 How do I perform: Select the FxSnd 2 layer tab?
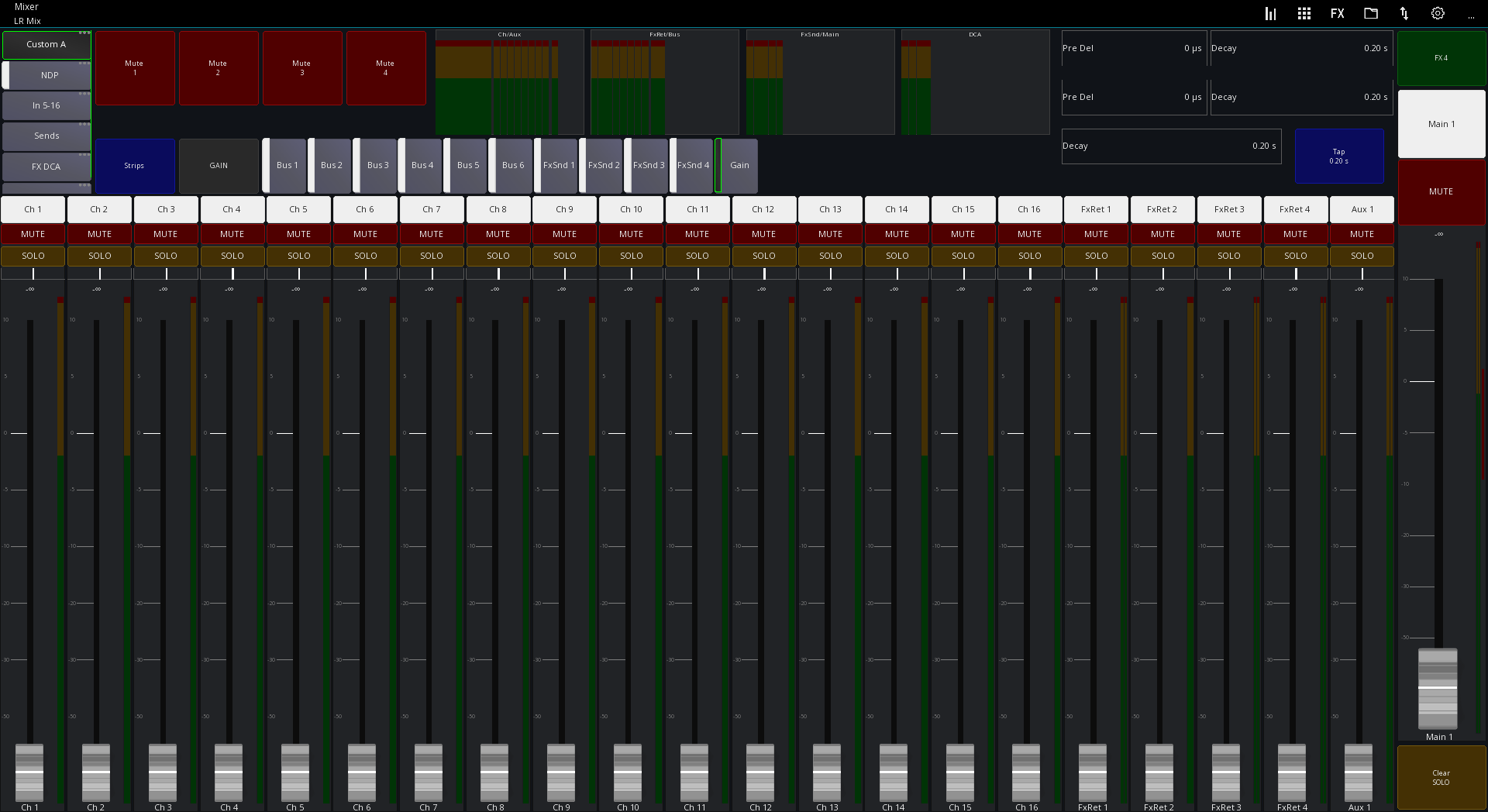click(602, 165)
